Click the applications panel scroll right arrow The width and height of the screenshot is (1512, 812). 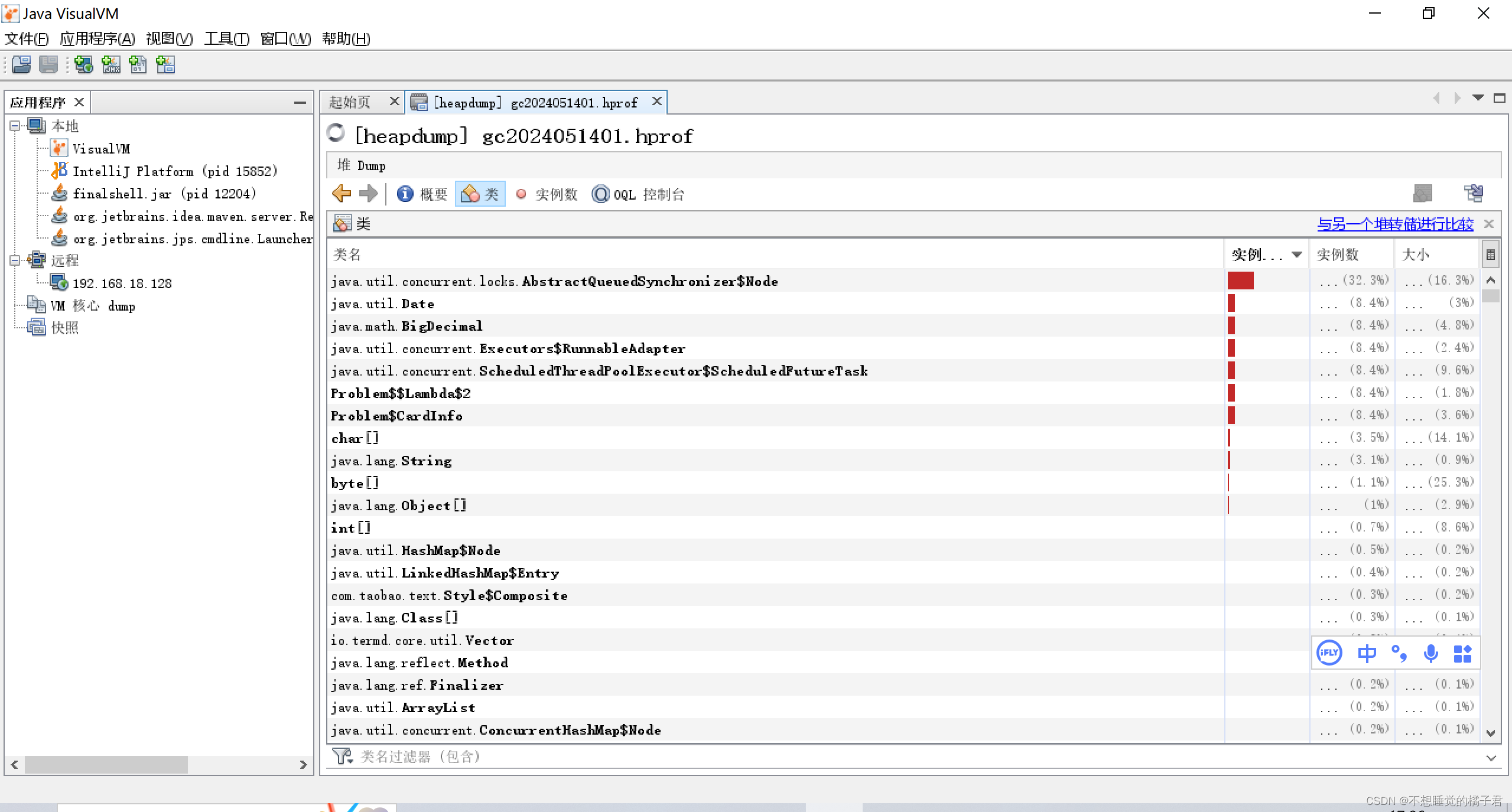tap(304, 765)
